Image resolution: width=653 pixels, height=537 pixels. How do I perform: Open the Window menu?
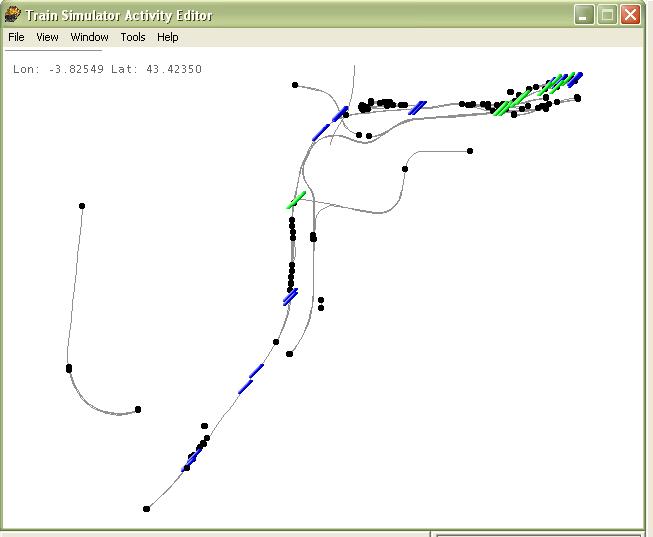(89, 37)
